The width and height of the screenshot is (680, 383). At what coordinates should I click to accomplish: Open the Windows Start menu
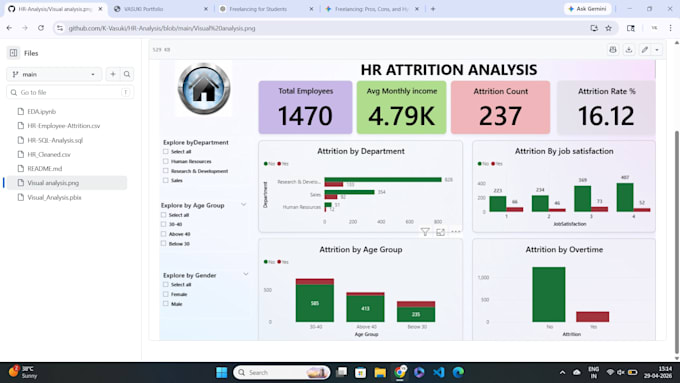222,372
